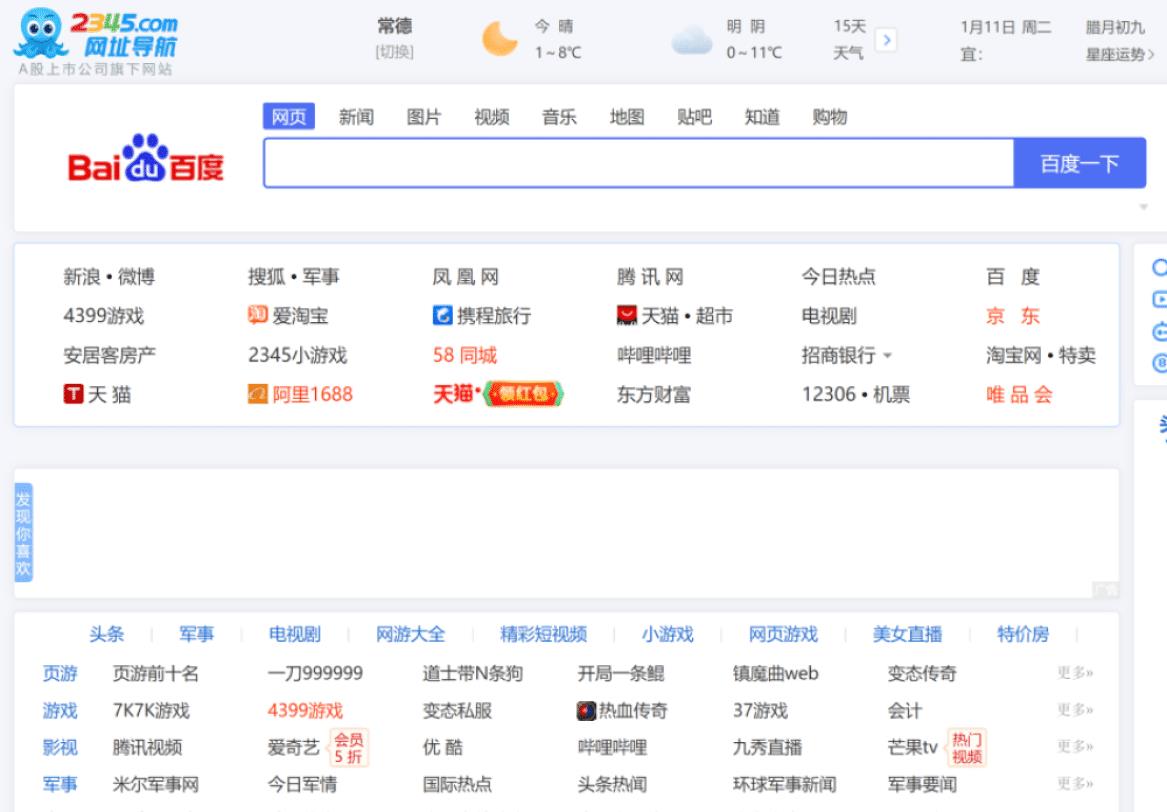Click 切换 to change the city
The width and height of the screenshot is (1167, 812).
pos(394,52)
